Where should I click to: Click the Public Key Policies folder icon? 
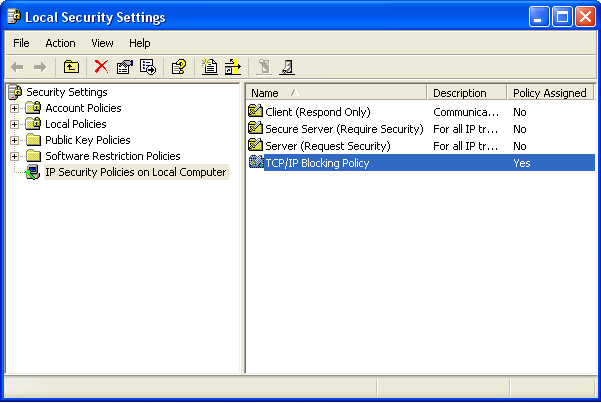tap(33, 140)
